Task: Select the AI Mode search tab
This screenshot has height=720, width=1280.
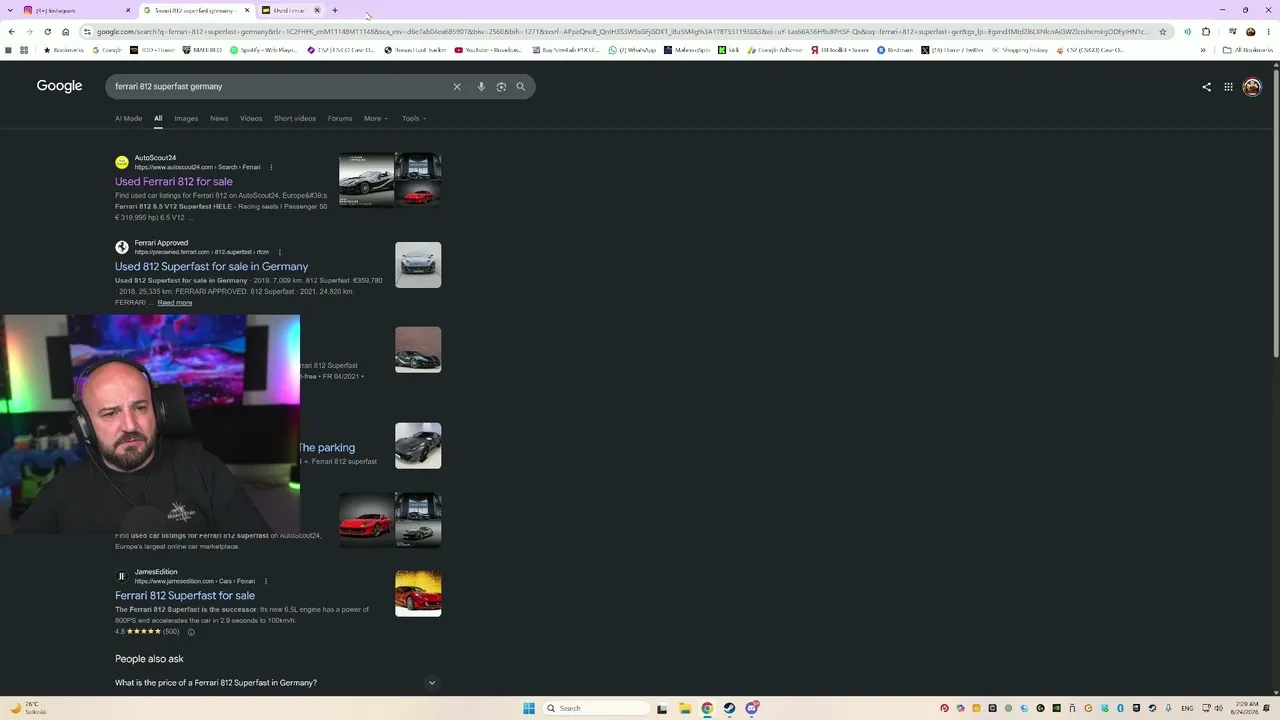Action: click(x=129, y=118)
